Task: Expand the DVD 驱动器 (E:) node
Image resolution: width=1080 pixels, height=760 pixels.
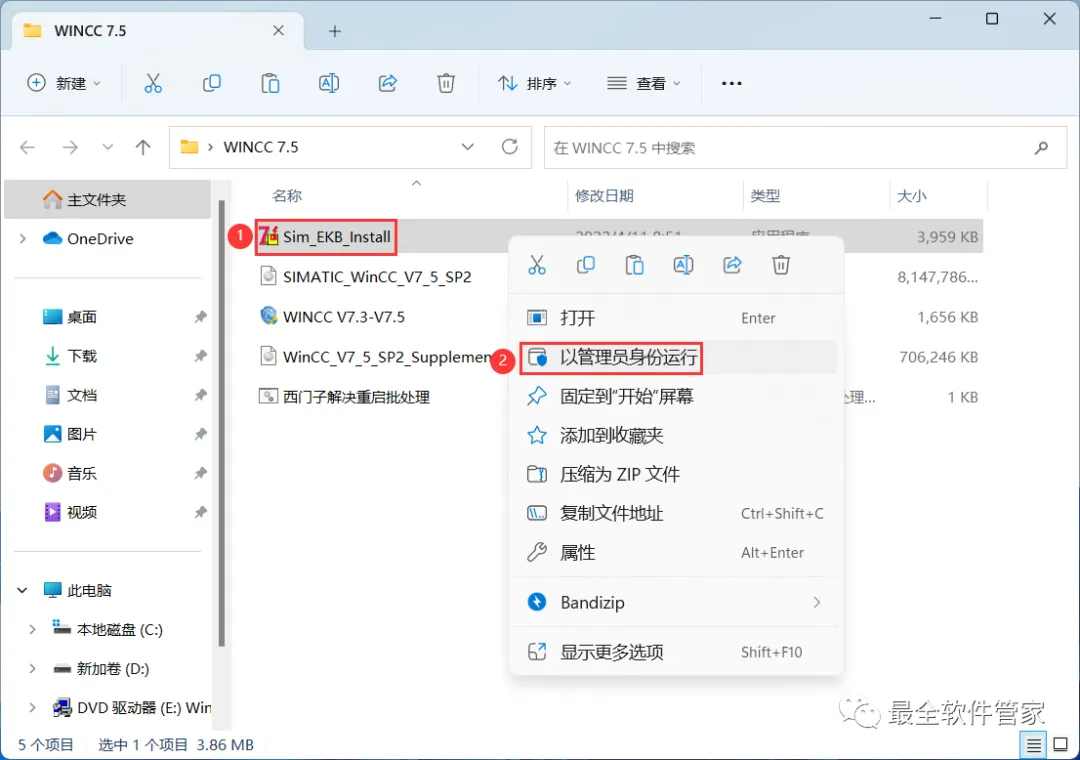Action: [32, 708]
